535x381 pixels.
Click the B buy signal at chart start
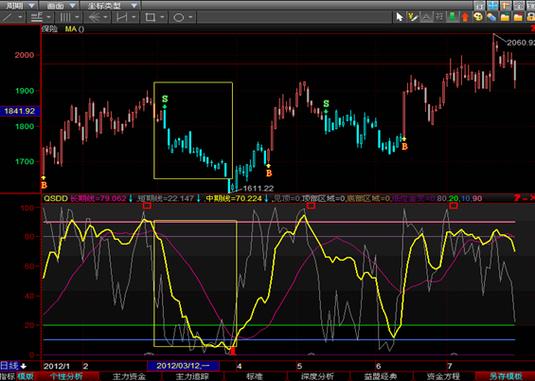44,185
